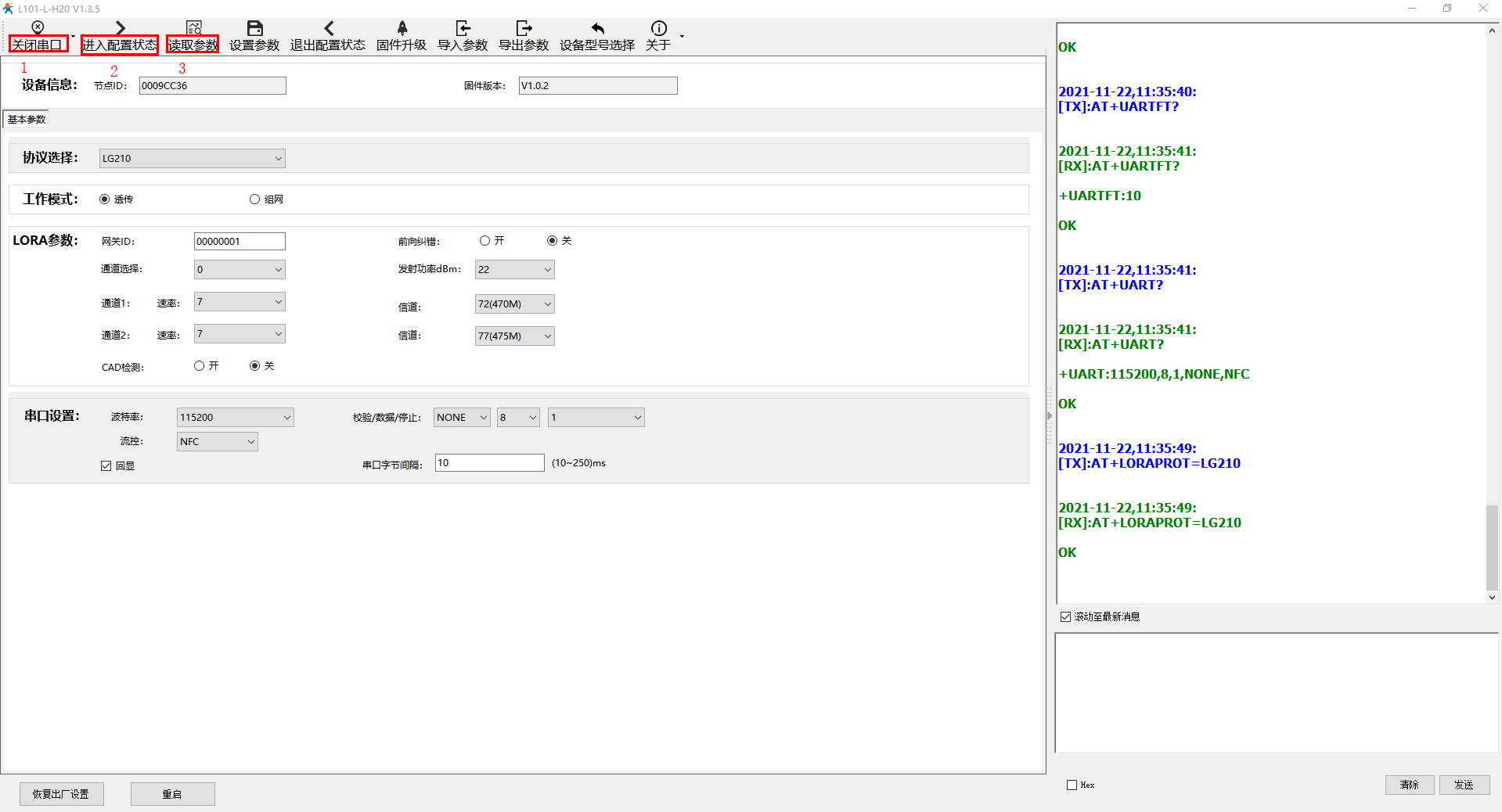Image resolution: width=1502 pixels, height=812 pixels.
Task: Select the 基本参数 tab
Action: tap(27, 120)
